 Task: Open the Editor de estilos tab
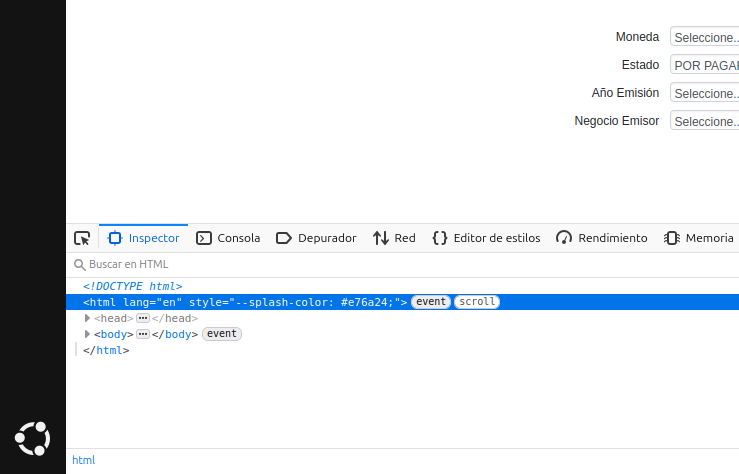click(486, 238)
